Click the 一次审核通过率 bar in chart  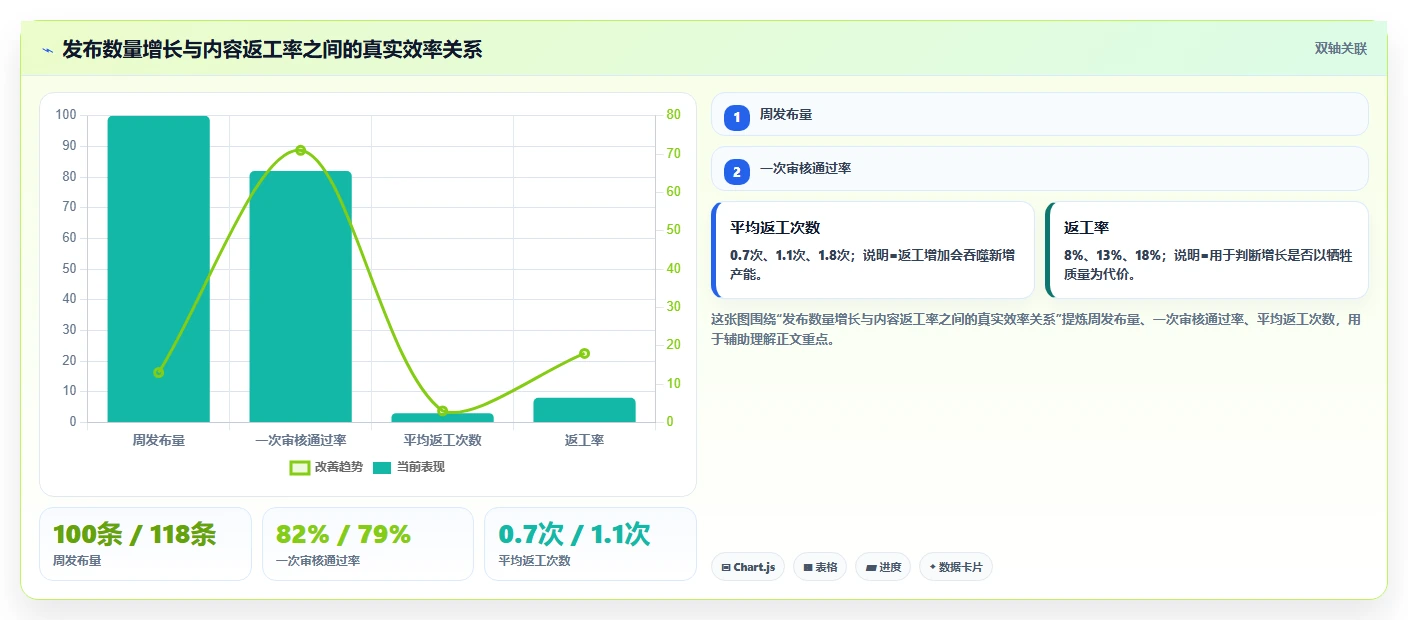click(x=300, y=296)
